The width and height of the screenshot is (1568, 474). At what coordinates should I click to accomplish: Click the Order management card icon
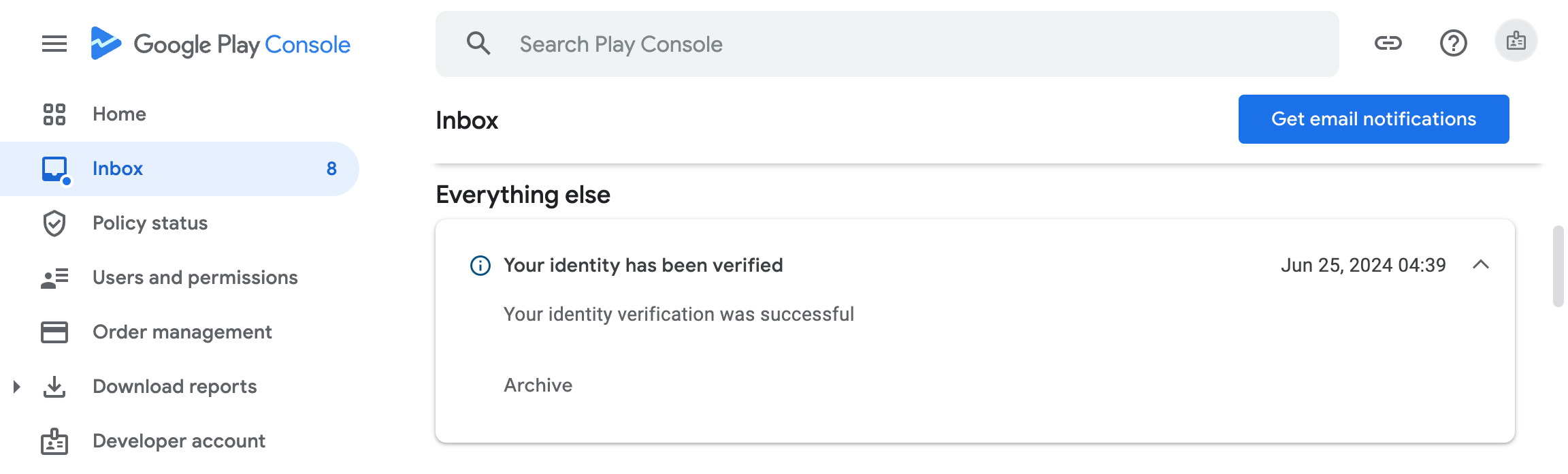click(54, 332)
